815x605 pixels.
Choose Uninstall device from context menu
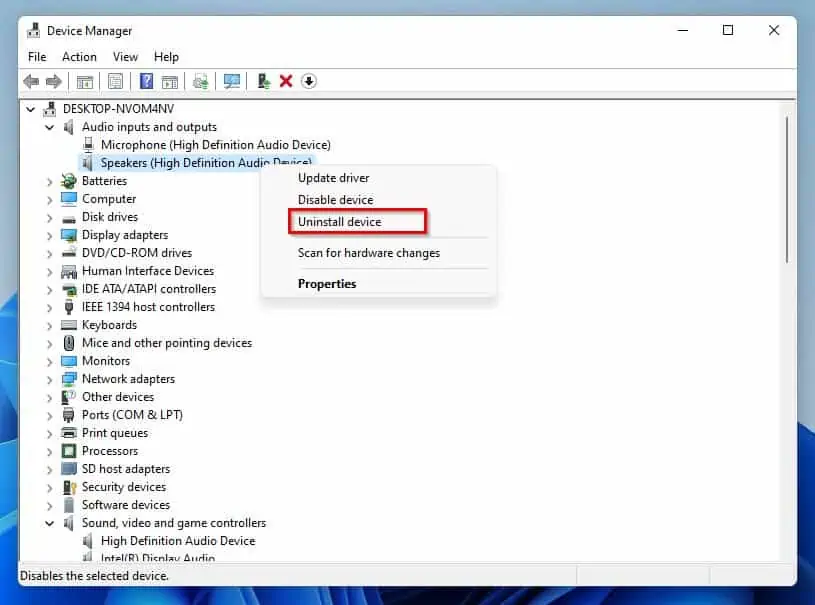tap(339, 221)
